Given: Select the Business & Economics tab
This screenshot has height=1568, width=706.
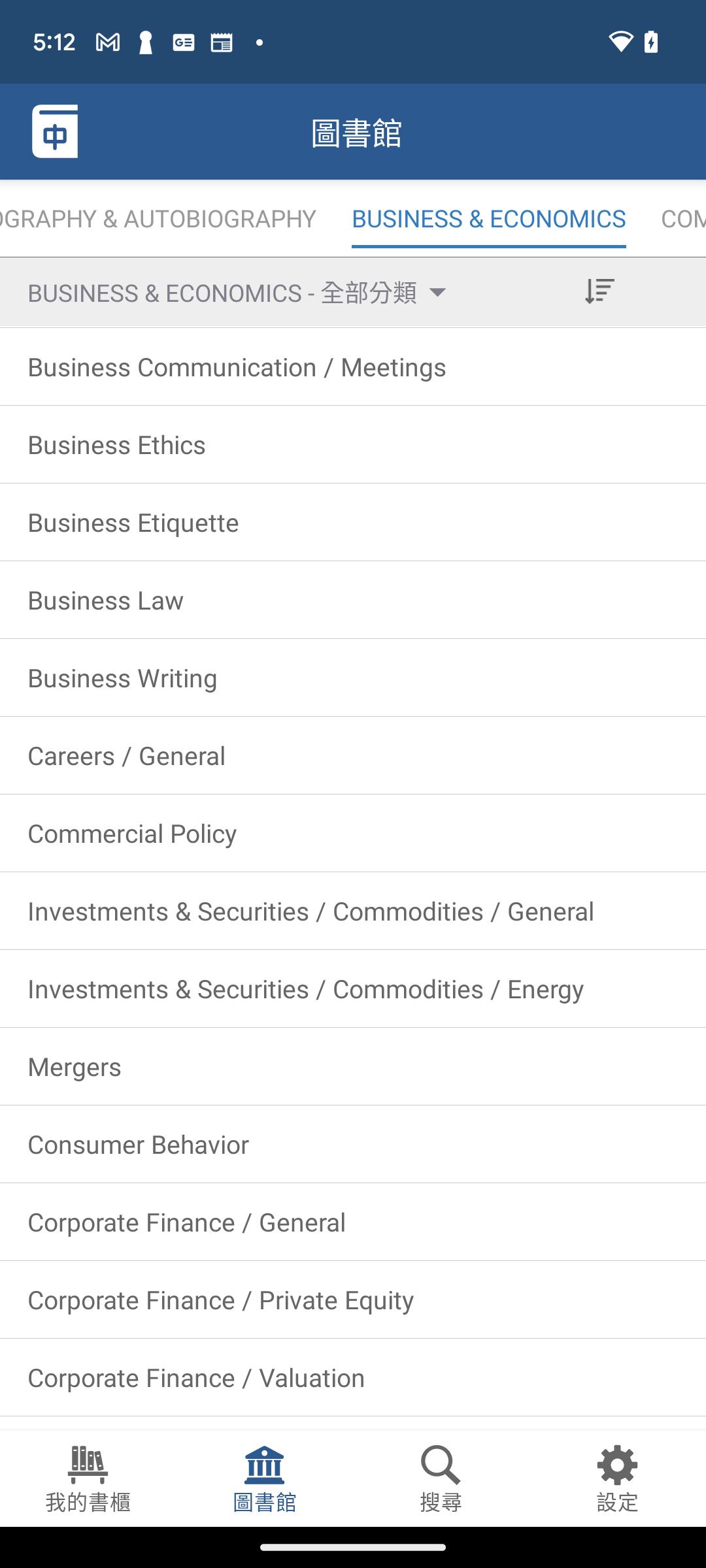Looking at the screenshot, I should click(489, 220).
